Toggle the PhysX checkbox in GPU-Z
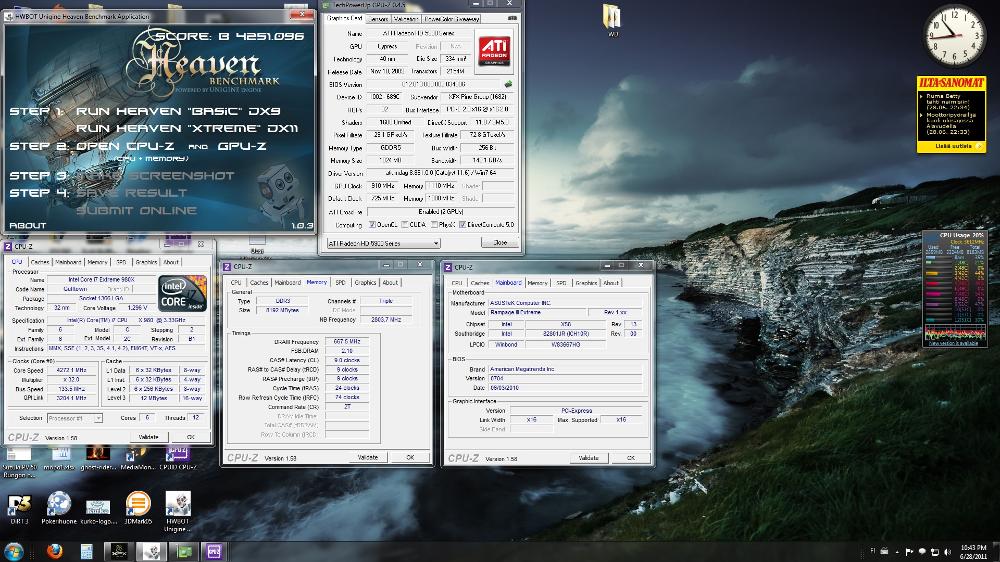The width and height of the screenshot is (1000, 562). pyautogui.click(x=434, y=225)
